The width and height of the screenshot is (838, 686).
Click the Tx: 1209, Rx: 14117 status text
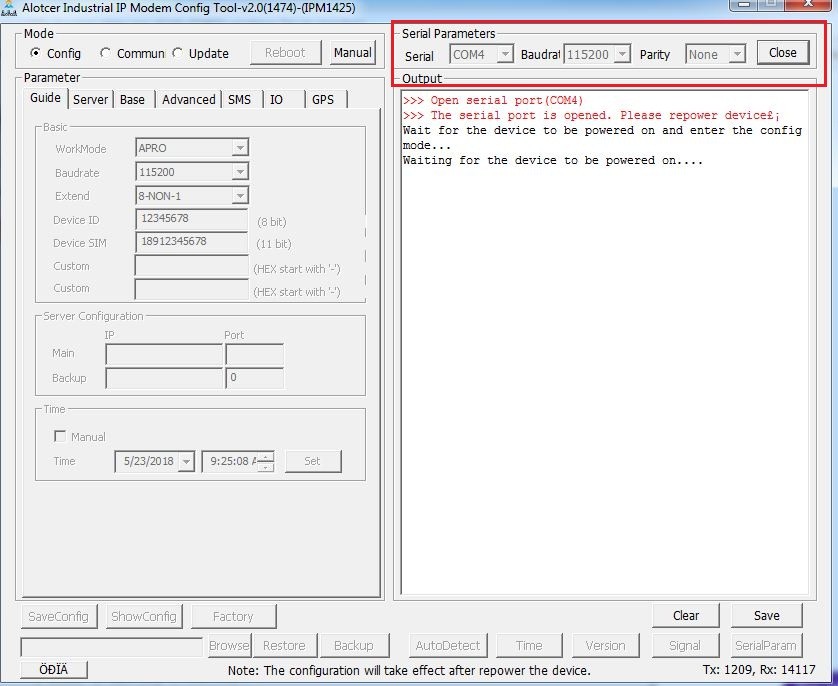pos(759,669)
